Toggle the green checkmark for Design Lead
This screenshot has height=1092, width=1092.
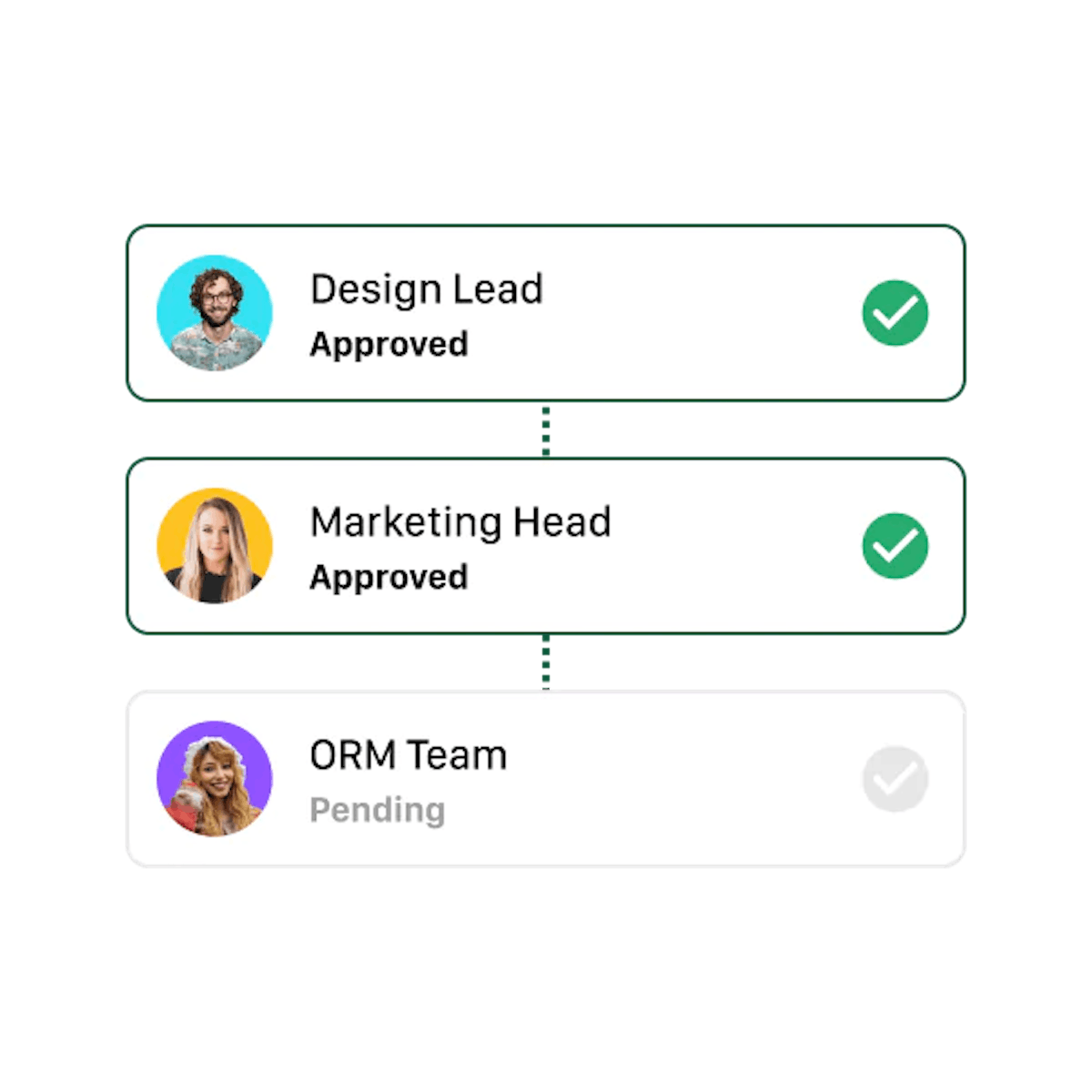click(x=895, y=313)
